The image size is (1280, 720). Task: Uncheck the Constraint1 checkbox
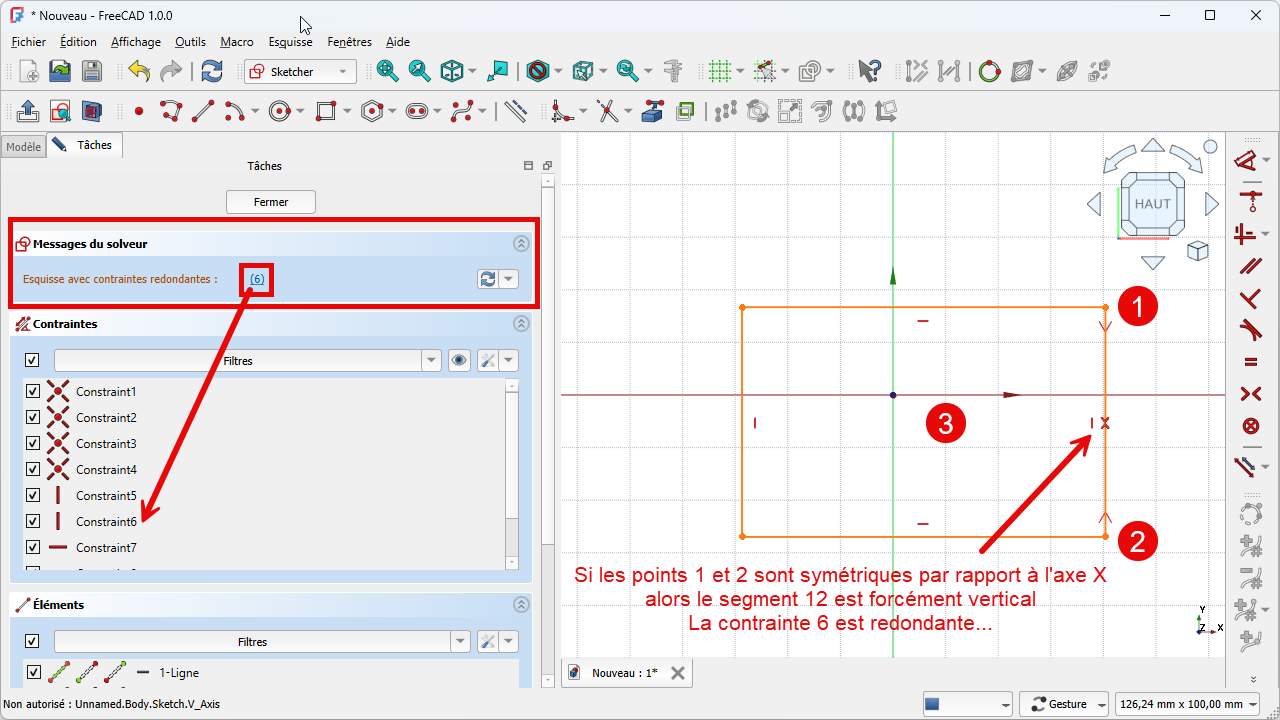(x=32, y=391)
